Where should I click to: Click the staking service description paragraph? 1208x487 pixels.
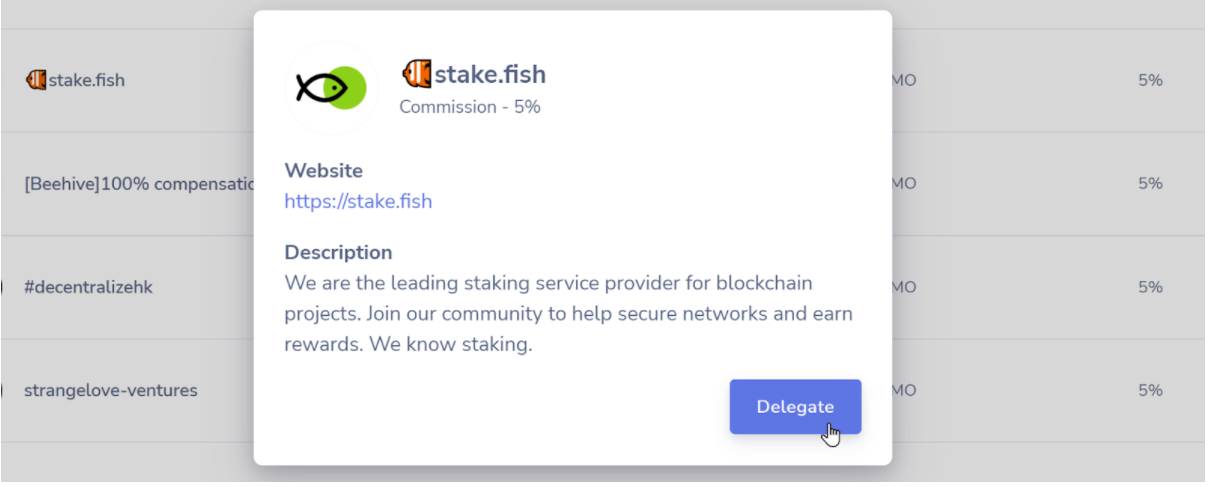(568, 314)
